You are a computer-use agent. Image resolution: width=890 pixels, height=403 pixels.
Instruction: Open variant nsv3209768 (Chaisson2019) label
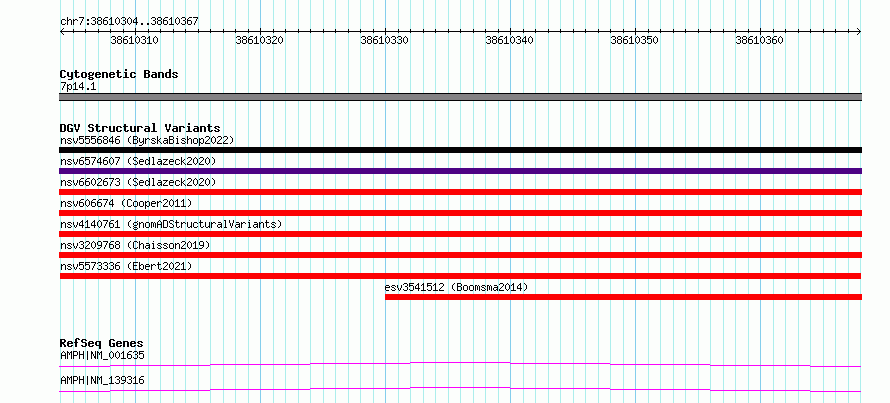point(135,245)
